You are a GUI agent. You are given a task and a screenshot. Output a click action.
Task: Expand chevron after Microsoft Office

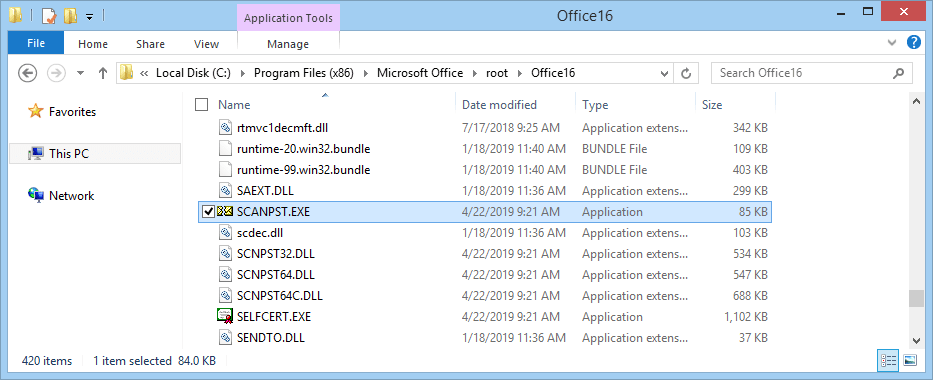pyautogui.click(x=475, y=73)
